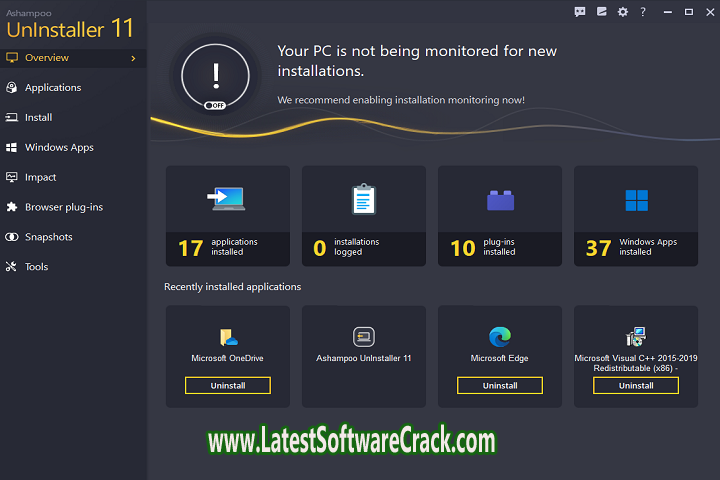This screenshot has width=720, height=480.
Task: Click the Browser plug-ins puzzle icon
Action: (x=12, y=208)
